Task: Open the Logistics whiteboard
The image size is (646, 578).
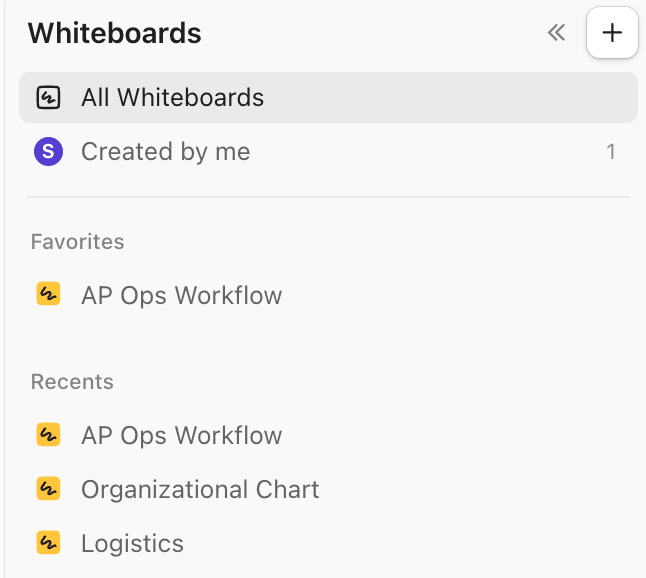Action: [x=132, y=543]
